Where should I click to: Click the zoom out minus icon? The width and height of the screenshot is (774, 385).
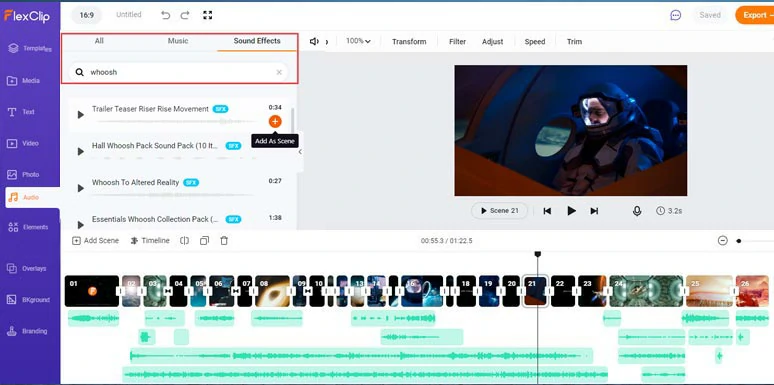point(723,241)
